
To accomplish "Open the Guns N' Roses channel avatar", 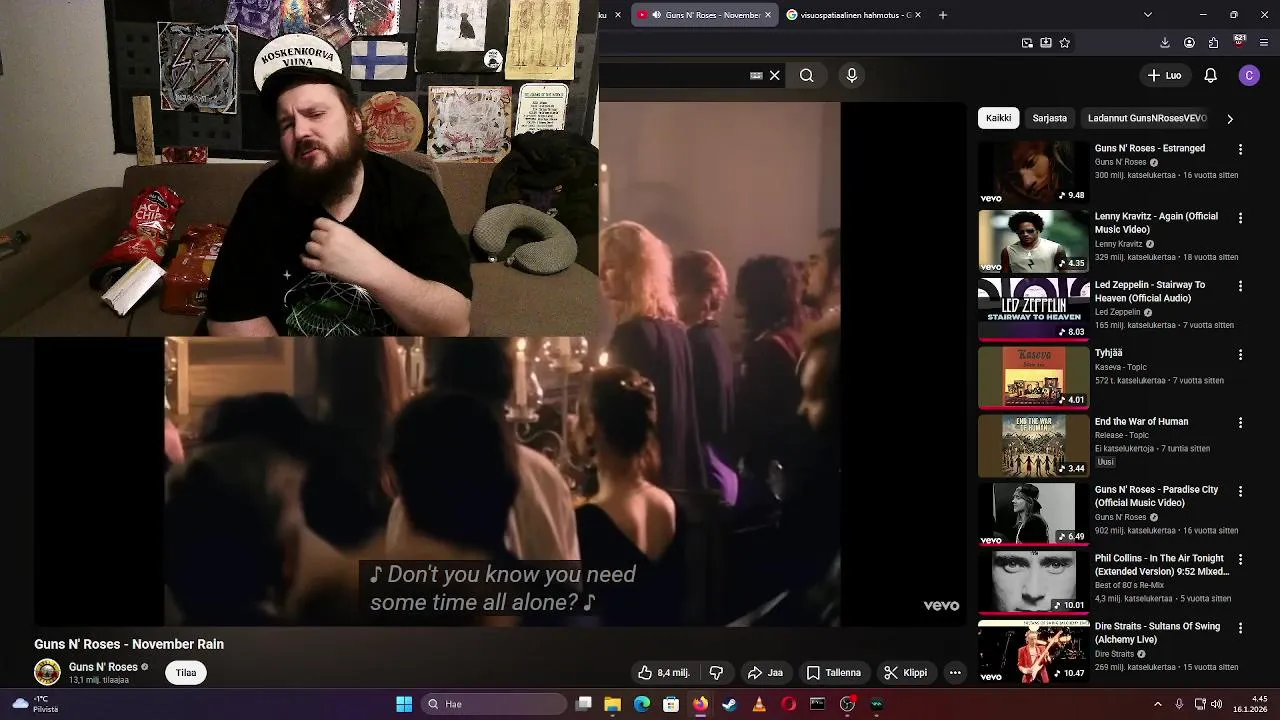I will coord(47,672).
